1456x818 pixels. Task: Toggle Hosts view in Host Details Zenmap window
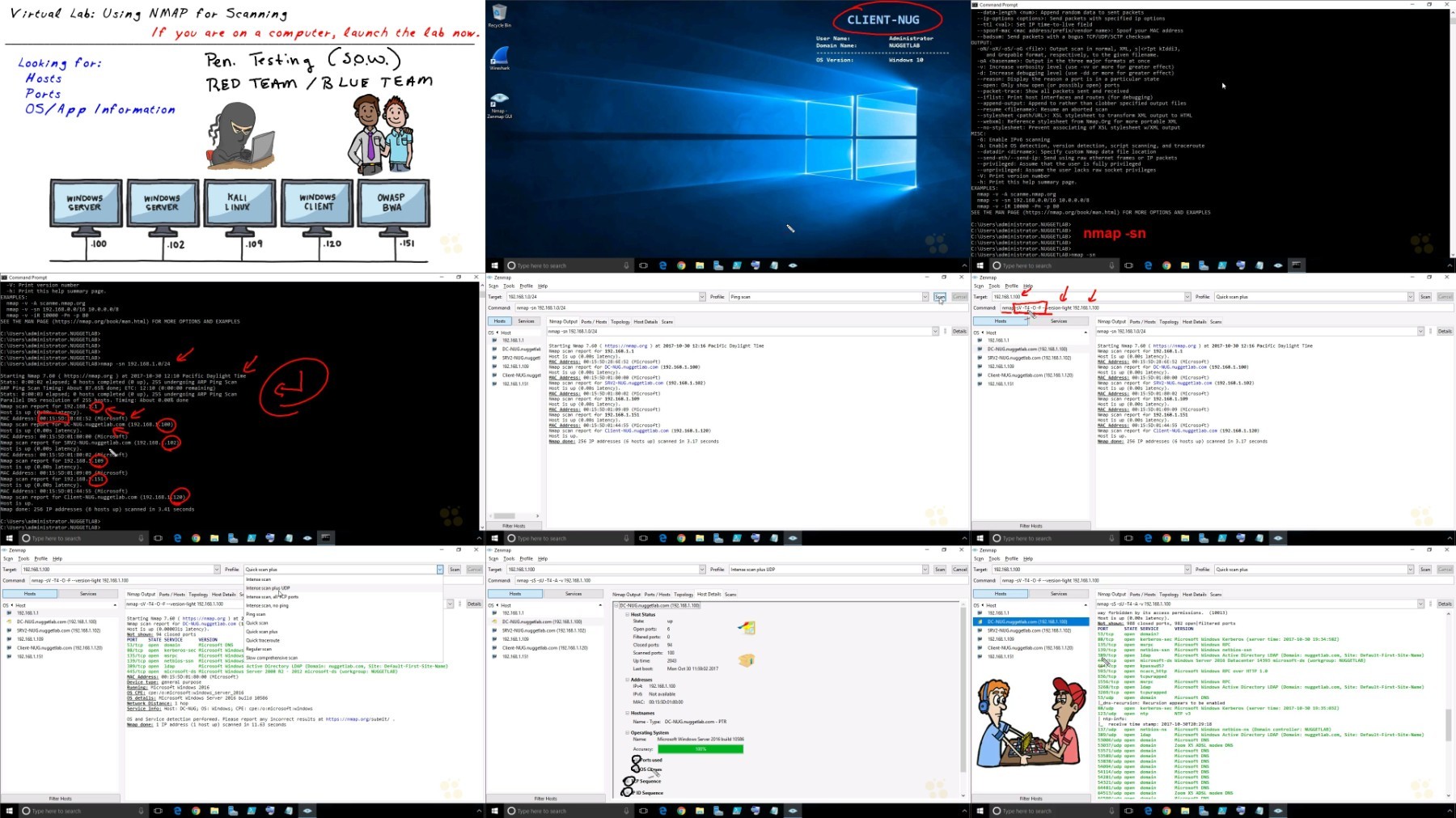(x=515, y=594)
